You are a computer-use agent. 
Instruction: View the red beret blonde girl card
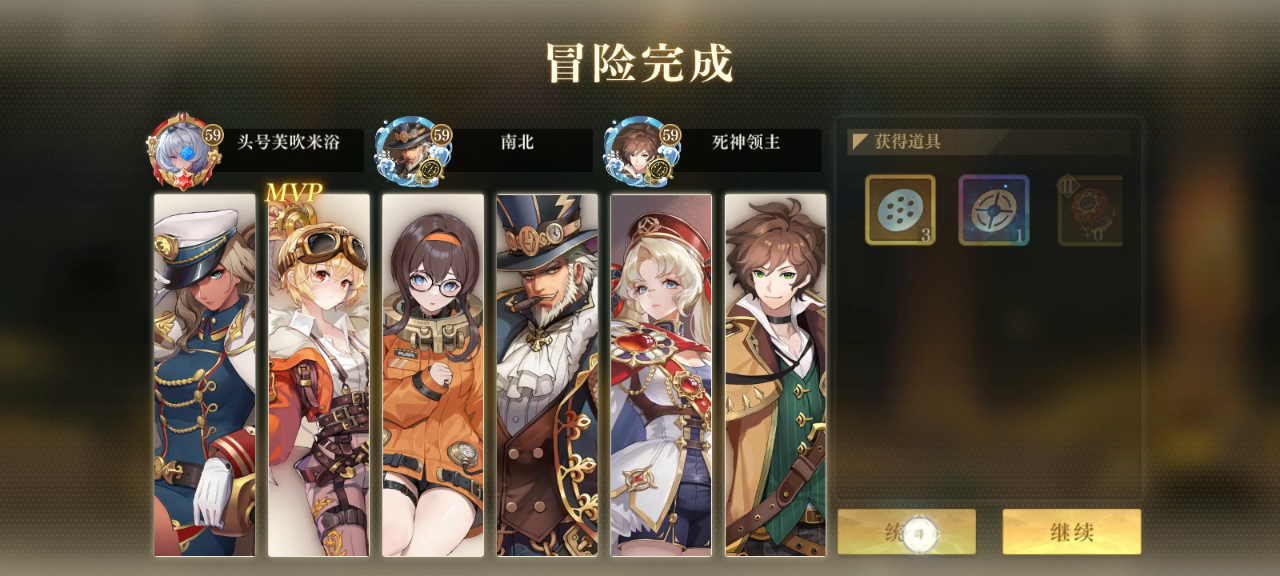(x=661, y=375)
